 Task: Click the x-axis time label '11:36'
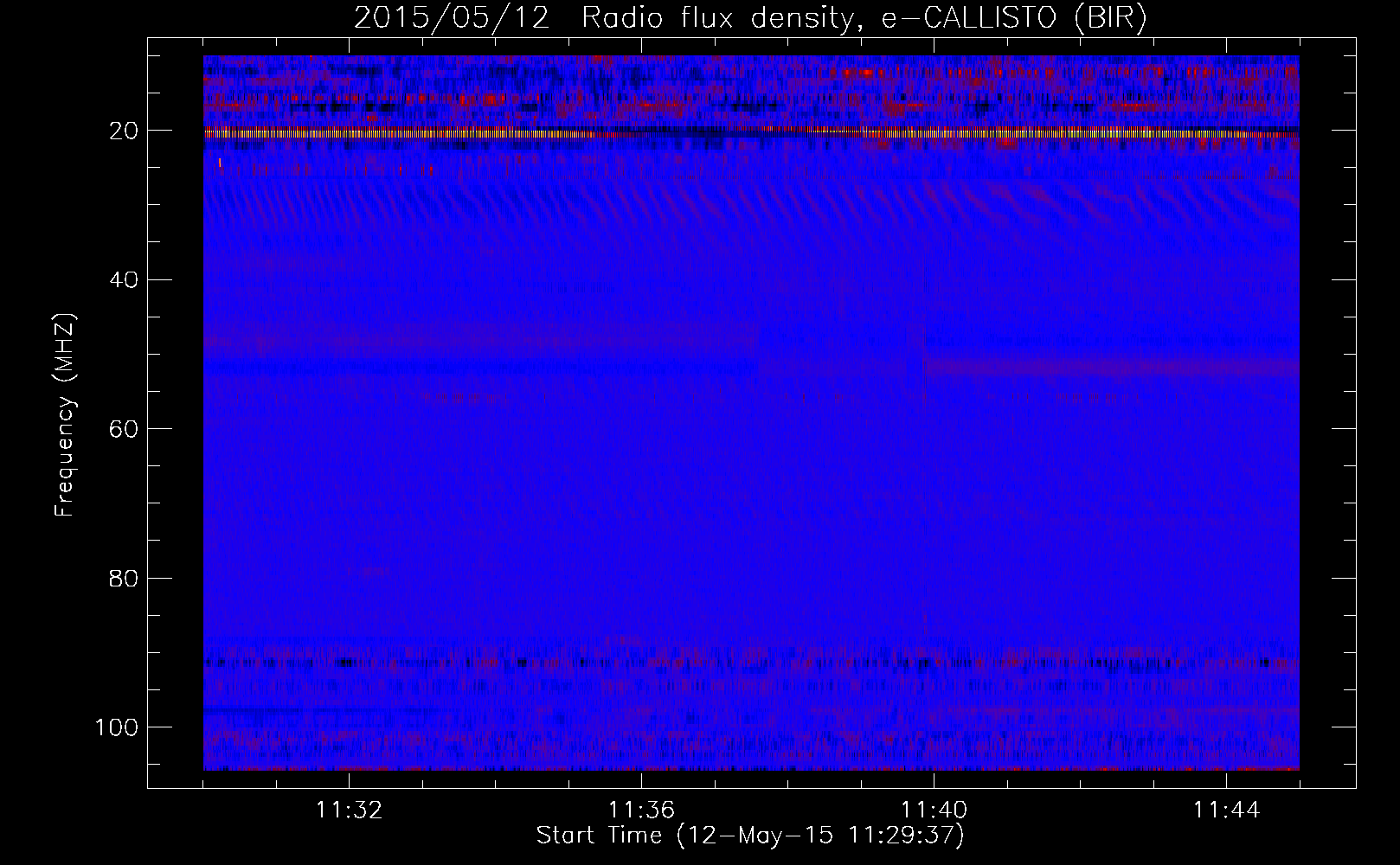tap(641, 811)
